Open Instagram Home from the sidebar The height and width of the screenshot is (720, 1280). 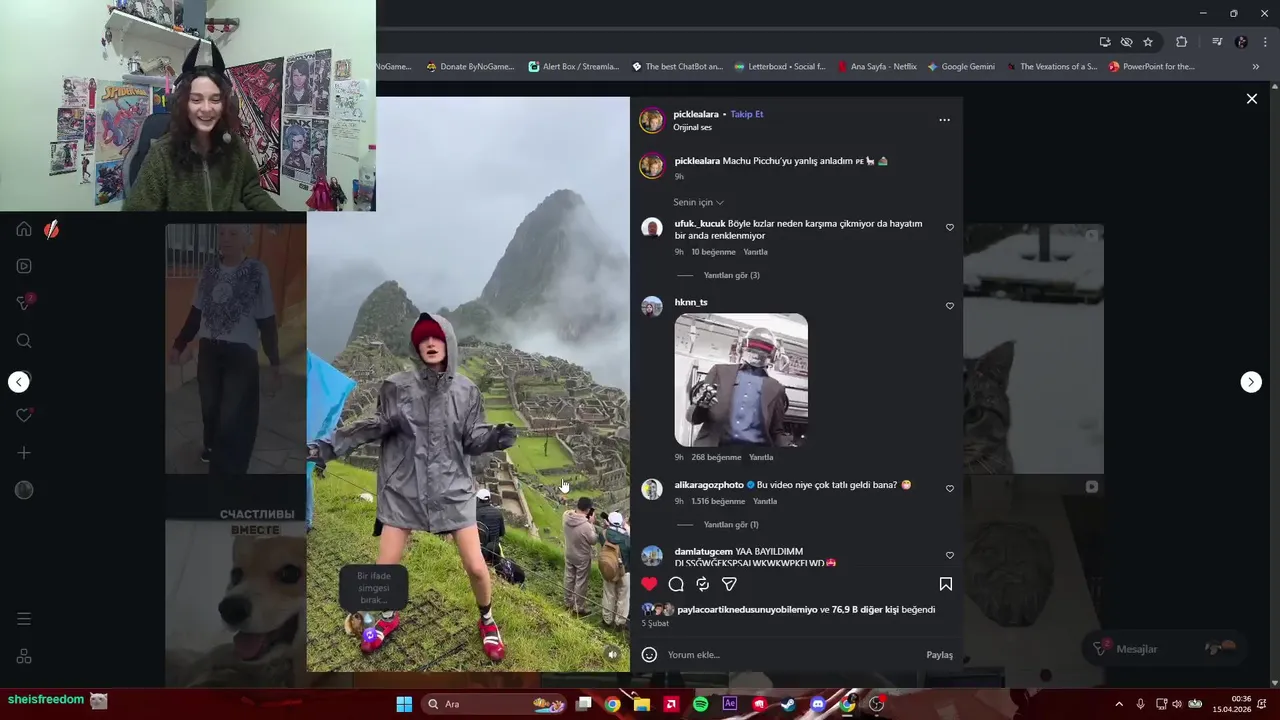point(24,229)
